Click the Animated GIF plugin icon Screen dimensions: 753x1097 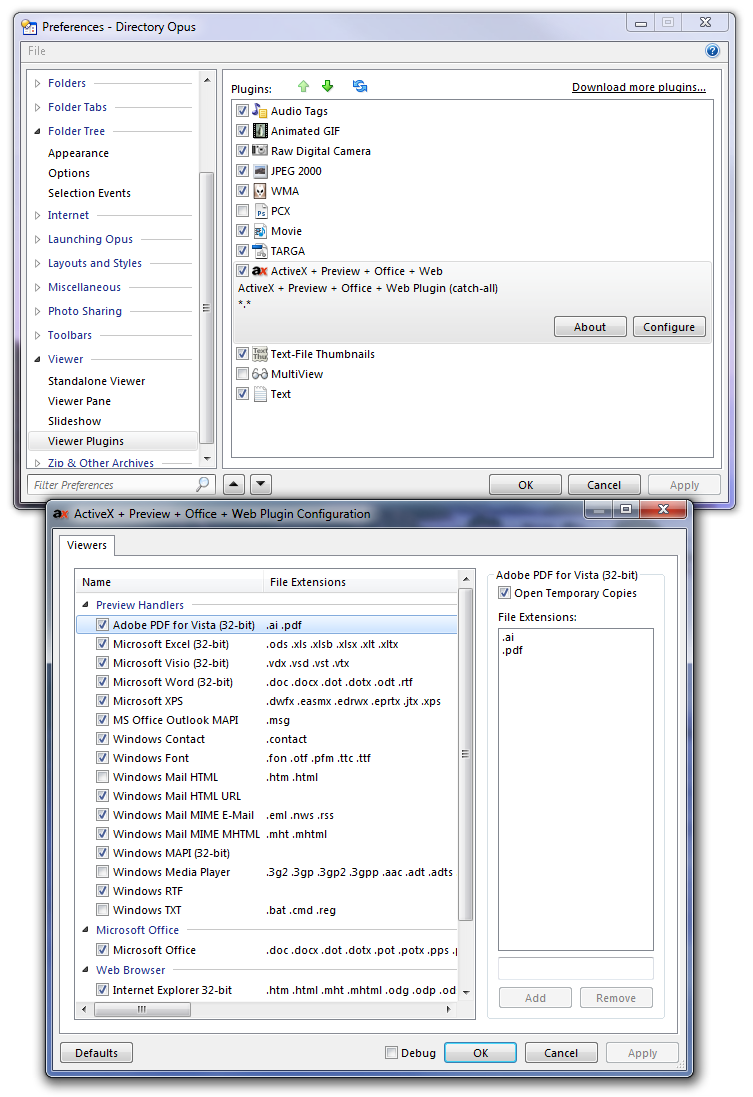[x=260, y=131]
